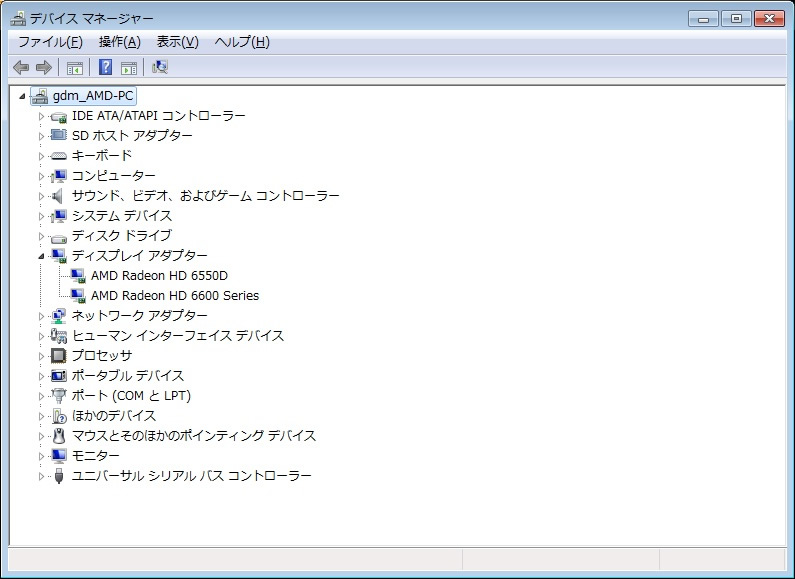Expand ユニバーサル シリアル バス コントローラー node

pos(42,476)
